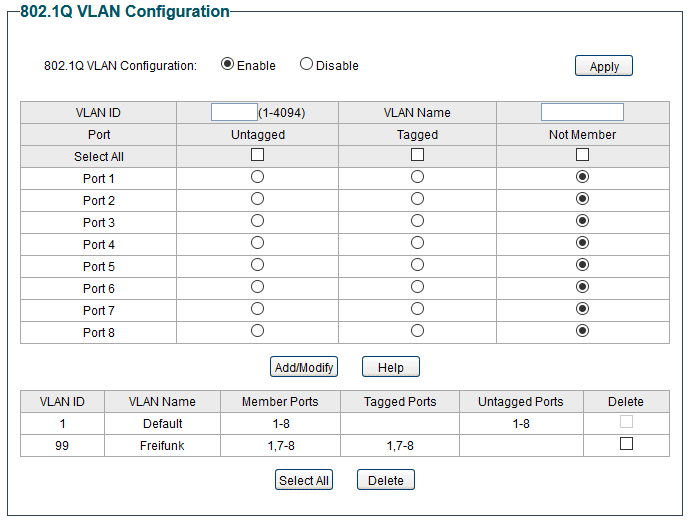
Task: Set Port 2 to Not Member
Action: click(582, 199)
